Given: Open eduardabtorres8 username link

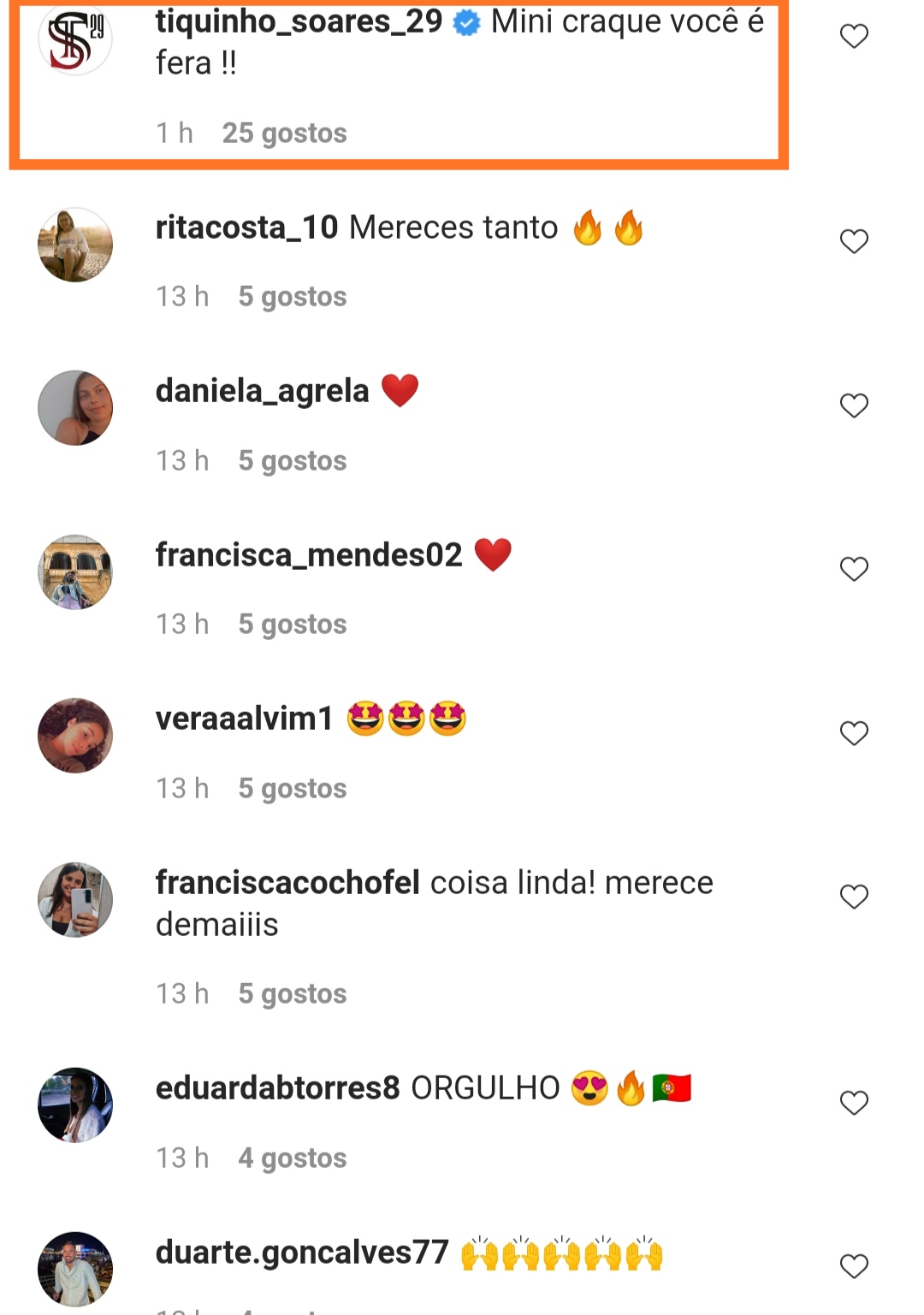Looking at the screenshot, I should click(278, 1088).
